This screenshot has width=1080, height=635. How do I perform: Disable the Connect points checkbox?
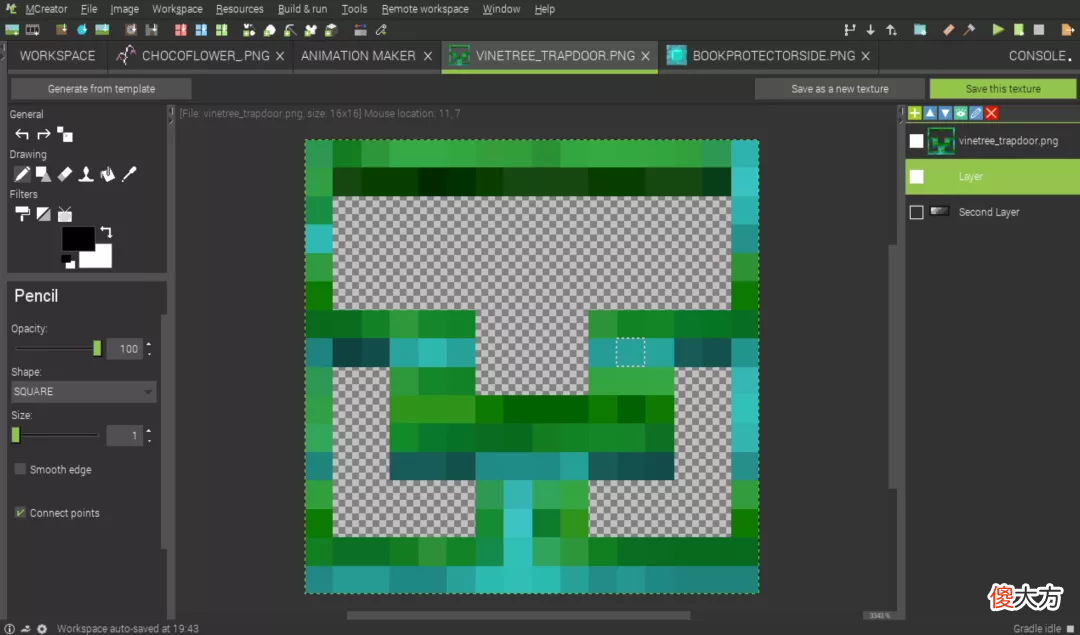[x=20, y=512]
